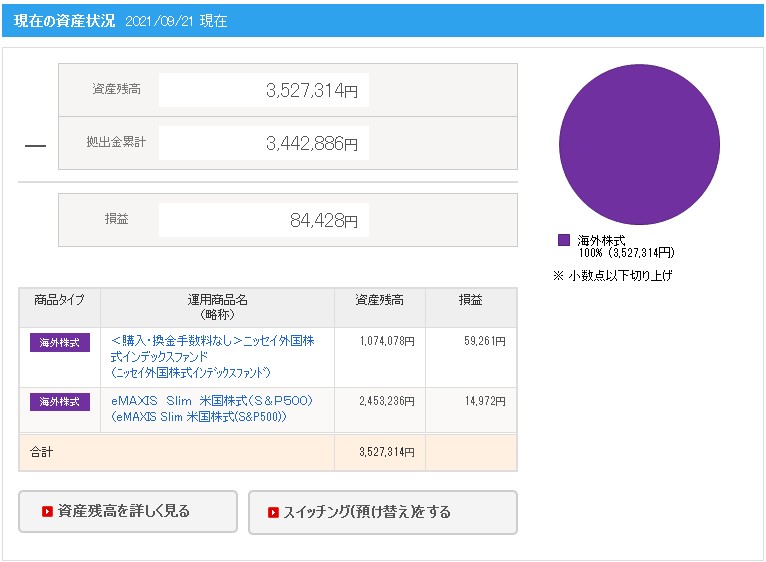Viewport: 766px width, 562px height.
Task: Click the 資産残高を詳しく見る button
Action: tap(128, 511)
